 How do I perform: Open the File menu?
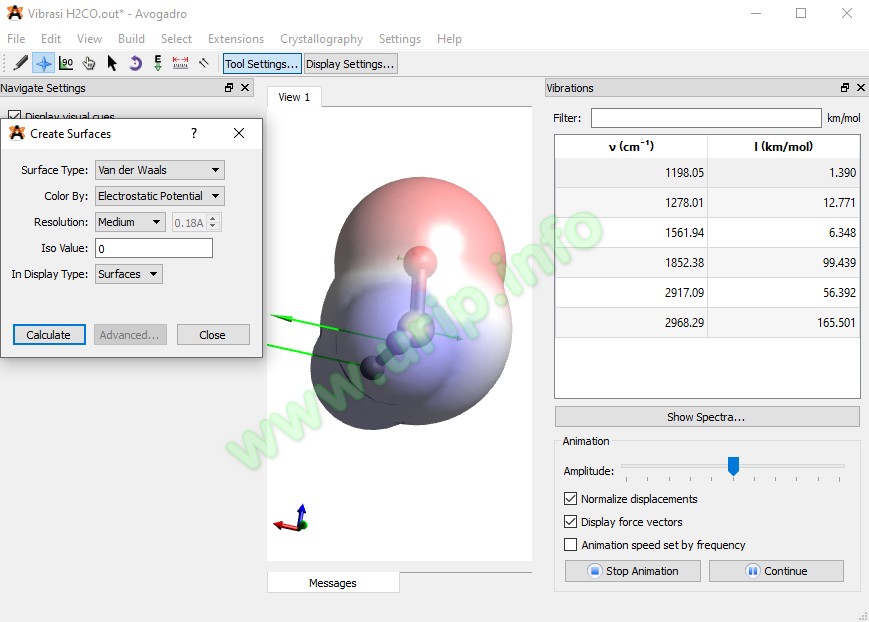click(16, 39)
